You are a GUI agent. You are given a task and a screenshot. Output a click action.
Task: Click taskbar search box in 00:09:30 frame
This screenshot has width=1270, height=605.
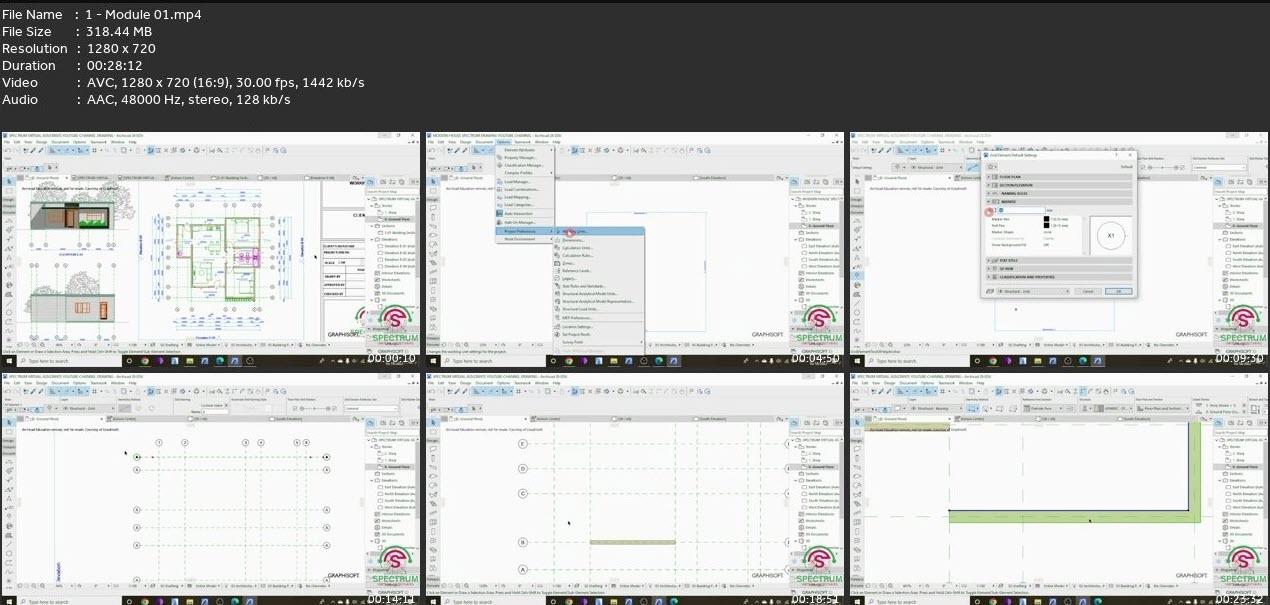(917, 361)
